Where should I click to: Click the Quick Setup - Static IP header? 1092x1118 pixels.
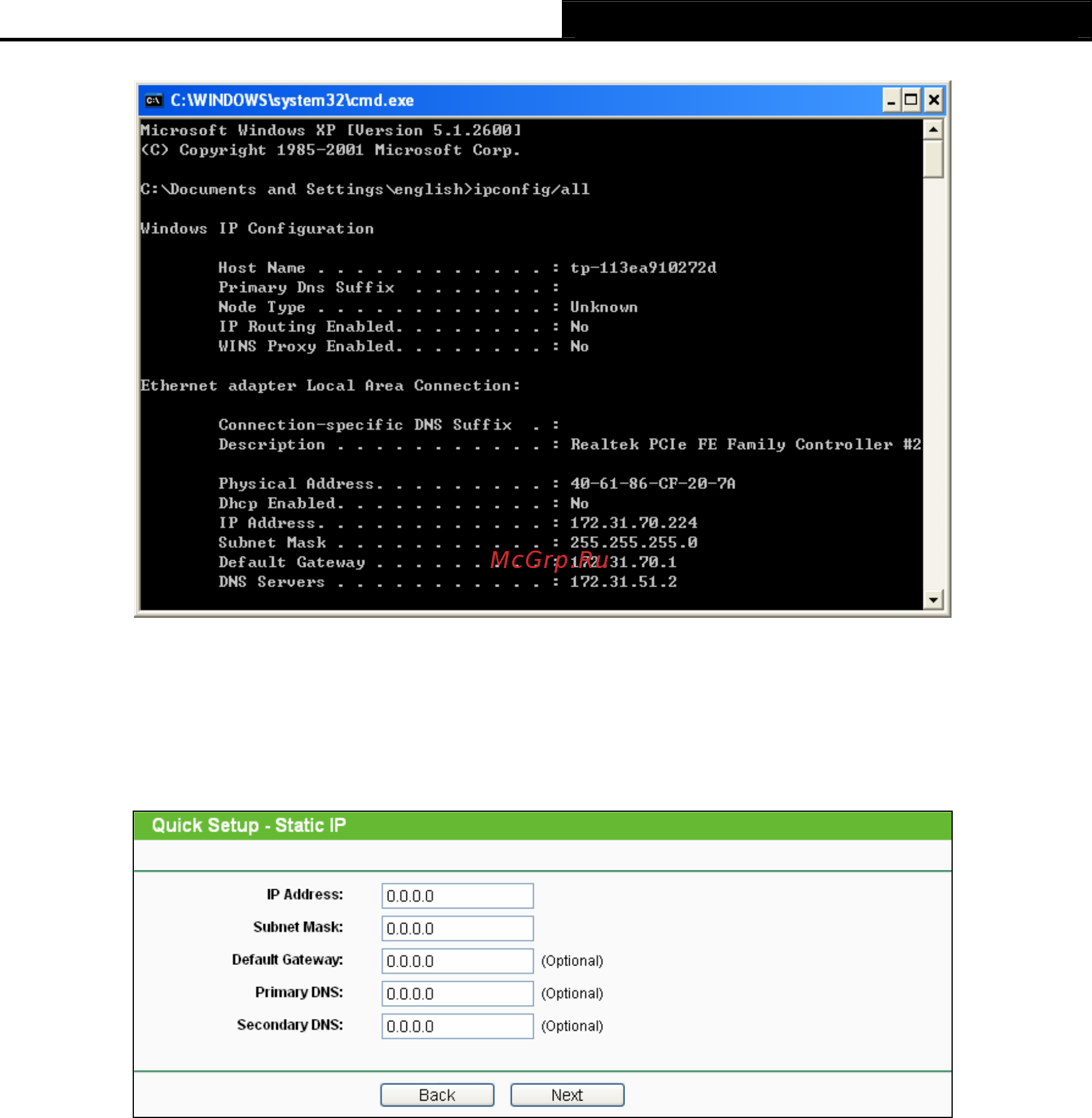tap(249, 825)
